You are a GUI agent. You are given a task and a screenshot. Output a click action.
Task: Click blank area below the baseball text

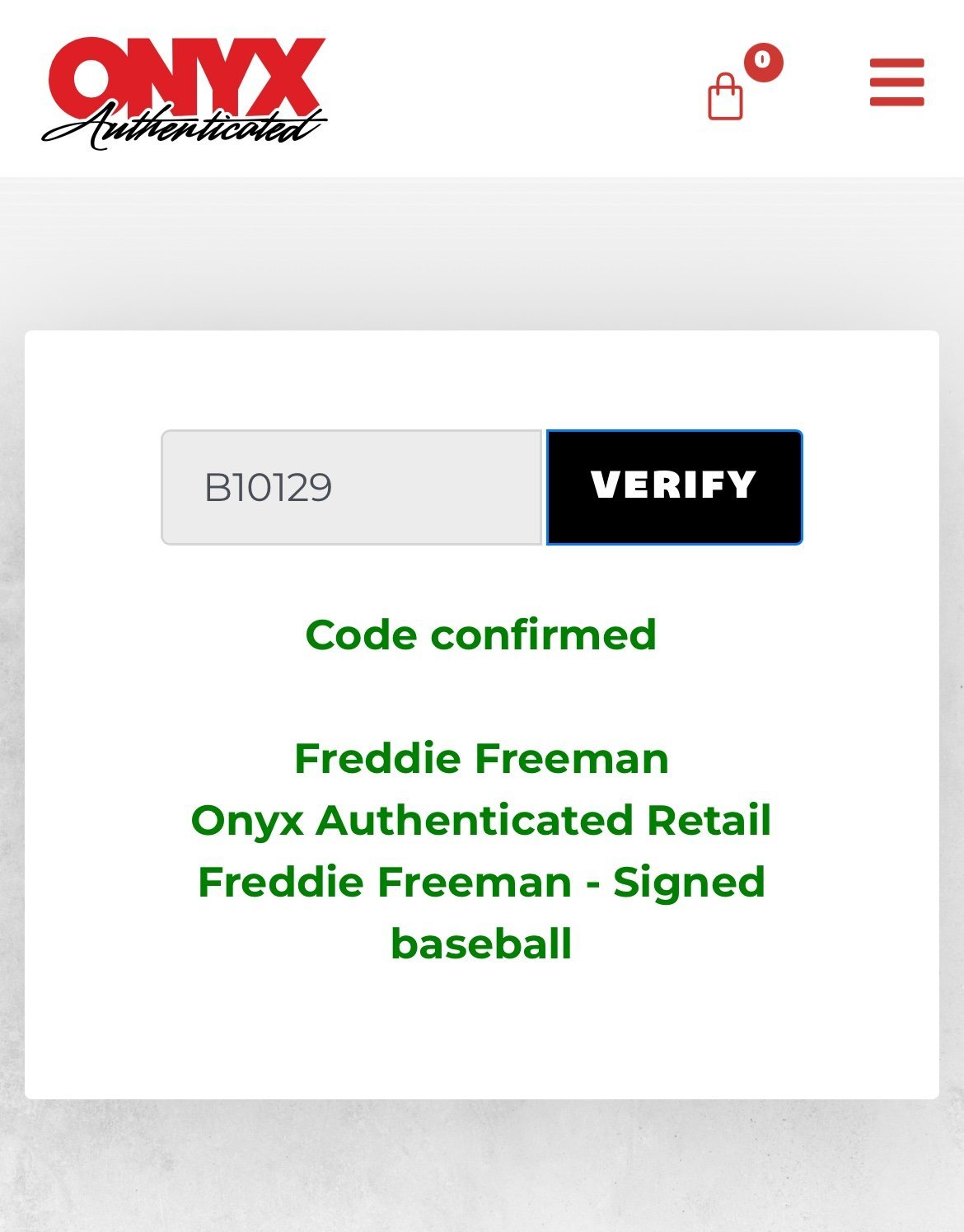point(481,1030)
